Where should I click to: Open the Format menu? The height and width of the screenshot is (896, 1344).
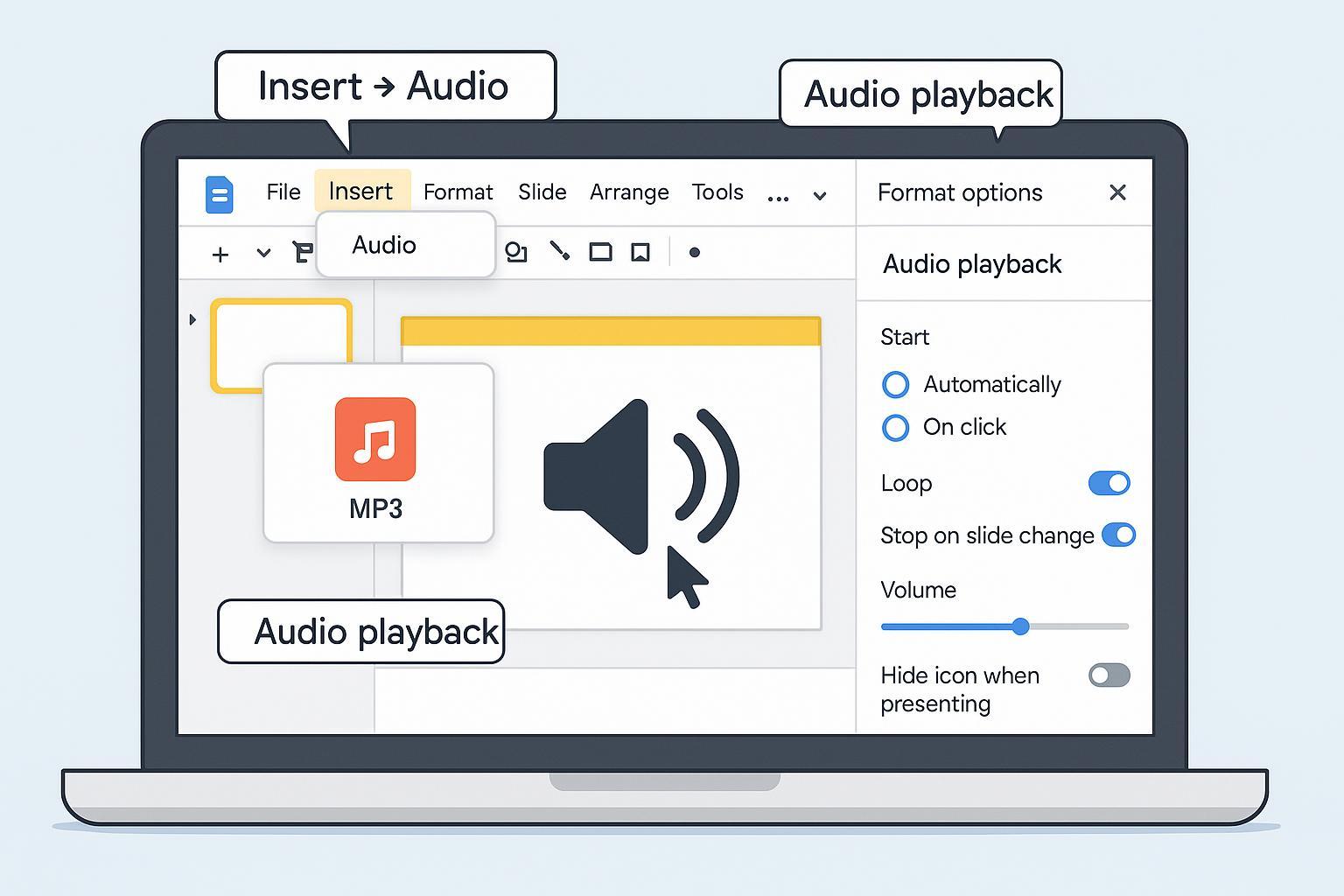tap(458, 192)
